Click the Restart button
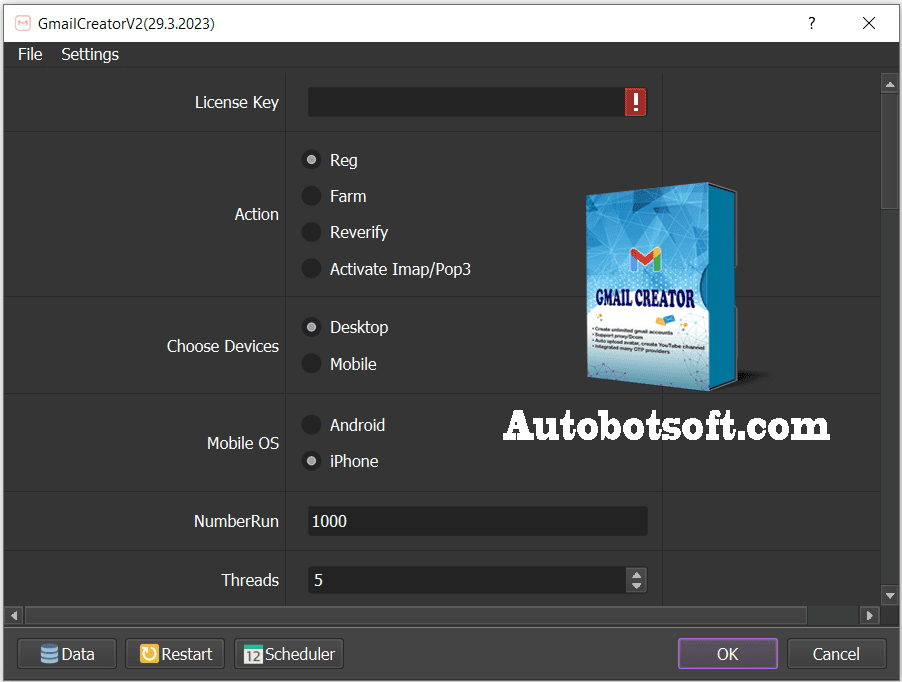The width and height of the screenshot is (902, 682). tap(175, 654)
